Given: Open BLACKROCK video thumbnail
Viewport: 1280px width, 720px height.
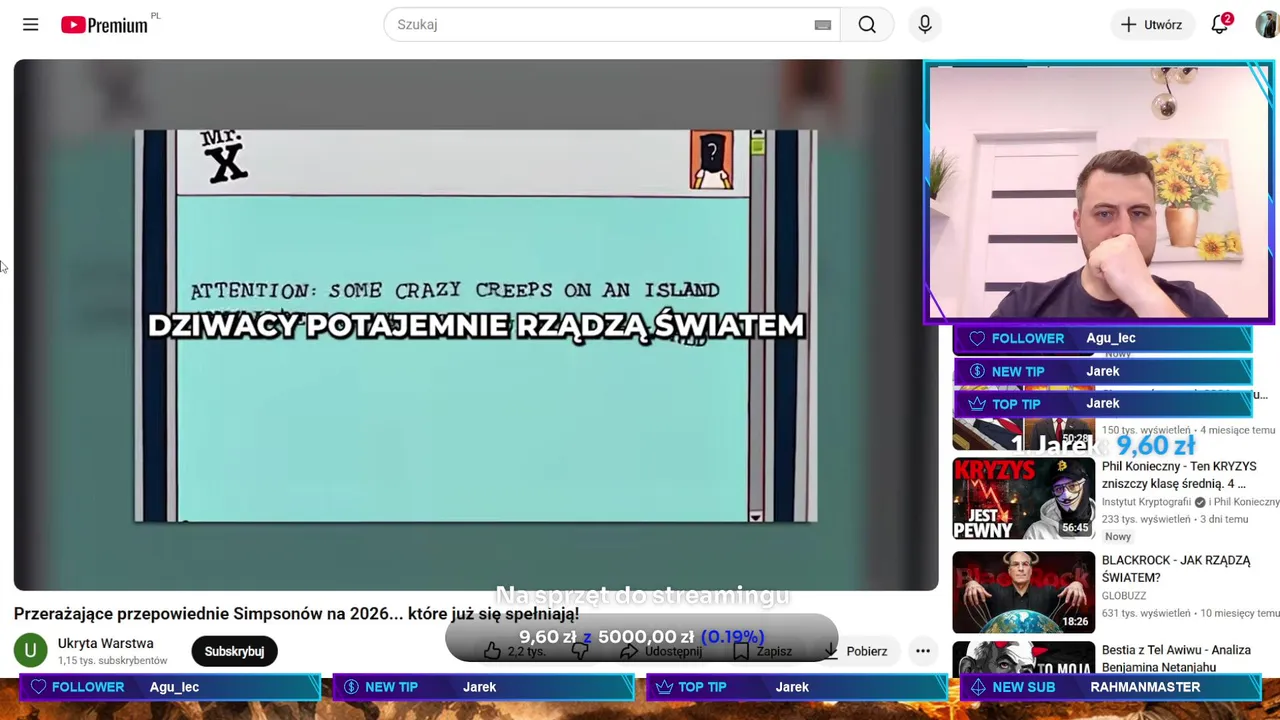Looking at the screenshot, I should coord(1023,592).
